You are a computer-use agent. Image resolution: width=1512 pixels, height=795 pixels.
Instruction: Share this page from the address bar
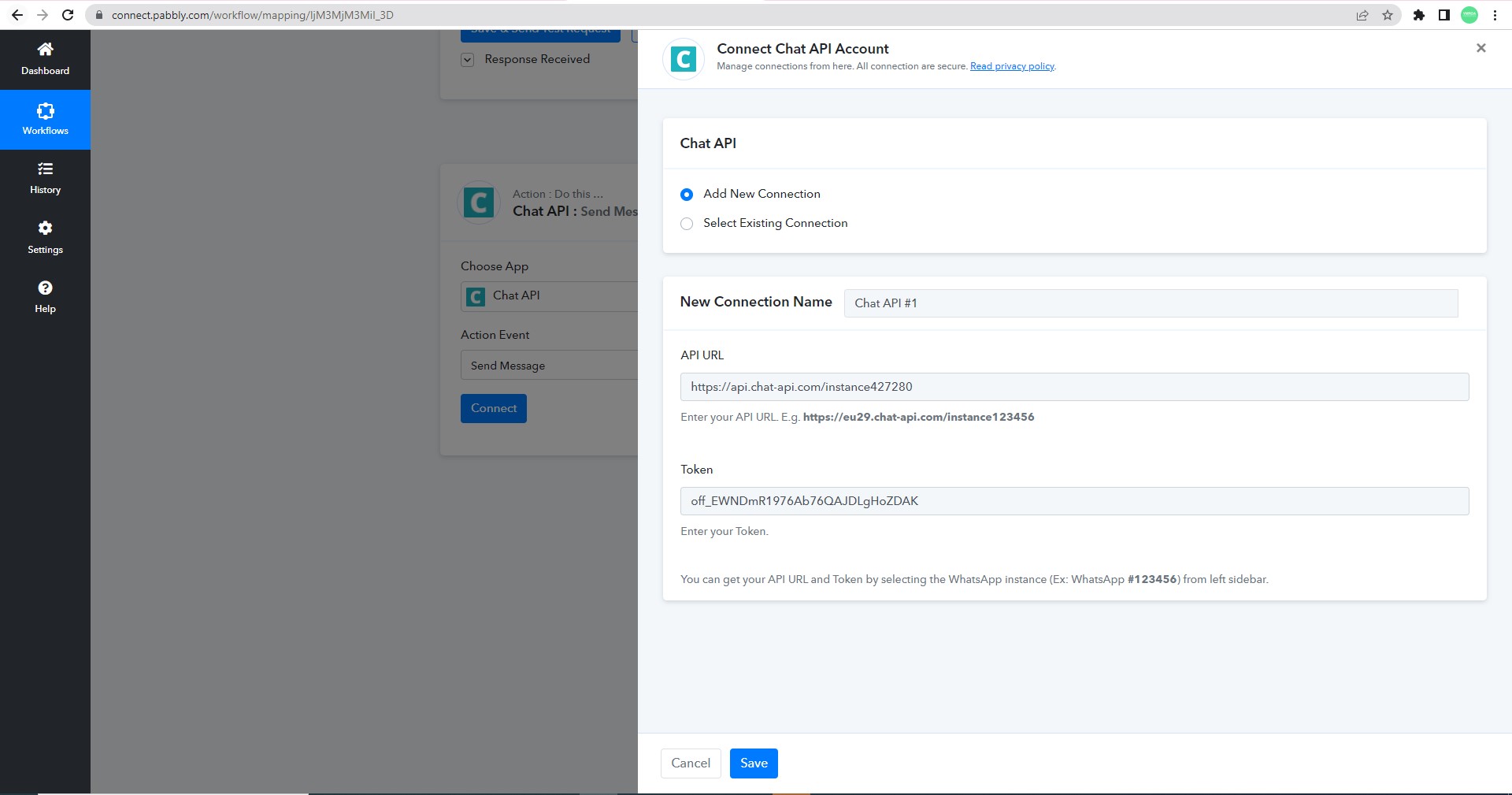click(1362, 15)
